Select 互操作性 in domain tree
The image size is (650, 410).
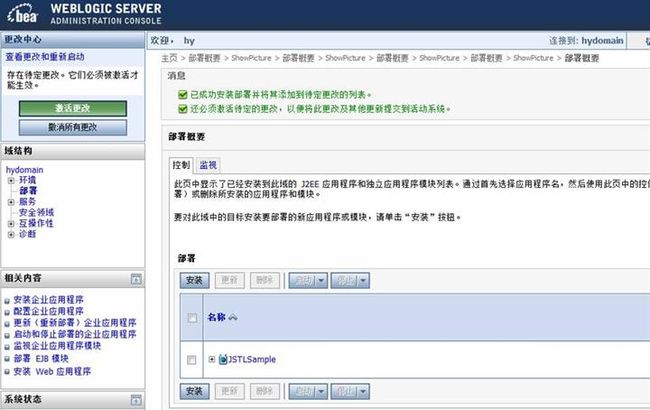[36, 223]
